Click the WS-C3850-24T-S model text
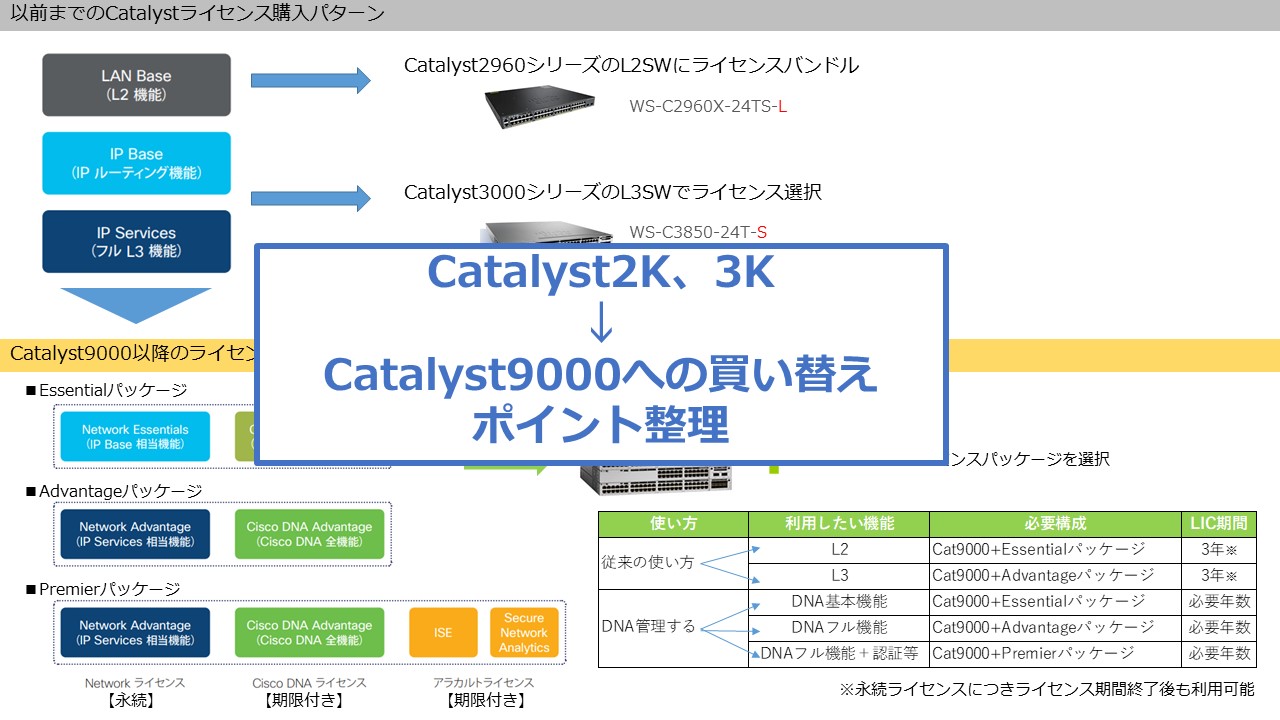The width and height of the screenshot is (1280, 720). [x=698, y=232]
